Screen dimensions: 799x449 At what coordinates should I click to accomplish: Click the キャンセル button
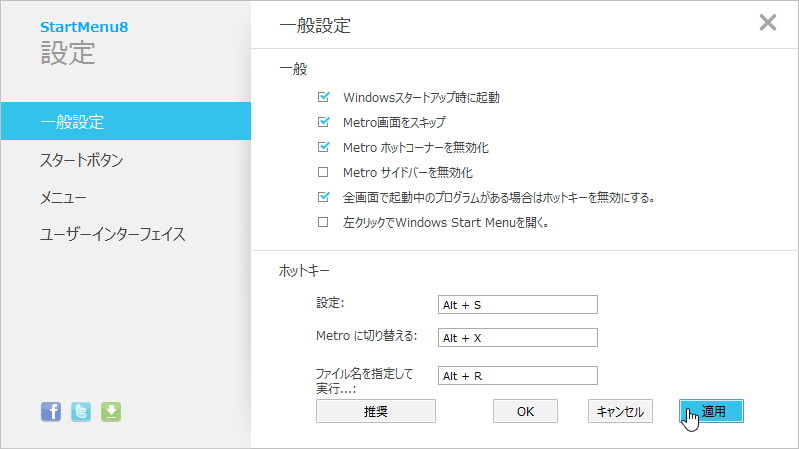point(620,411)
